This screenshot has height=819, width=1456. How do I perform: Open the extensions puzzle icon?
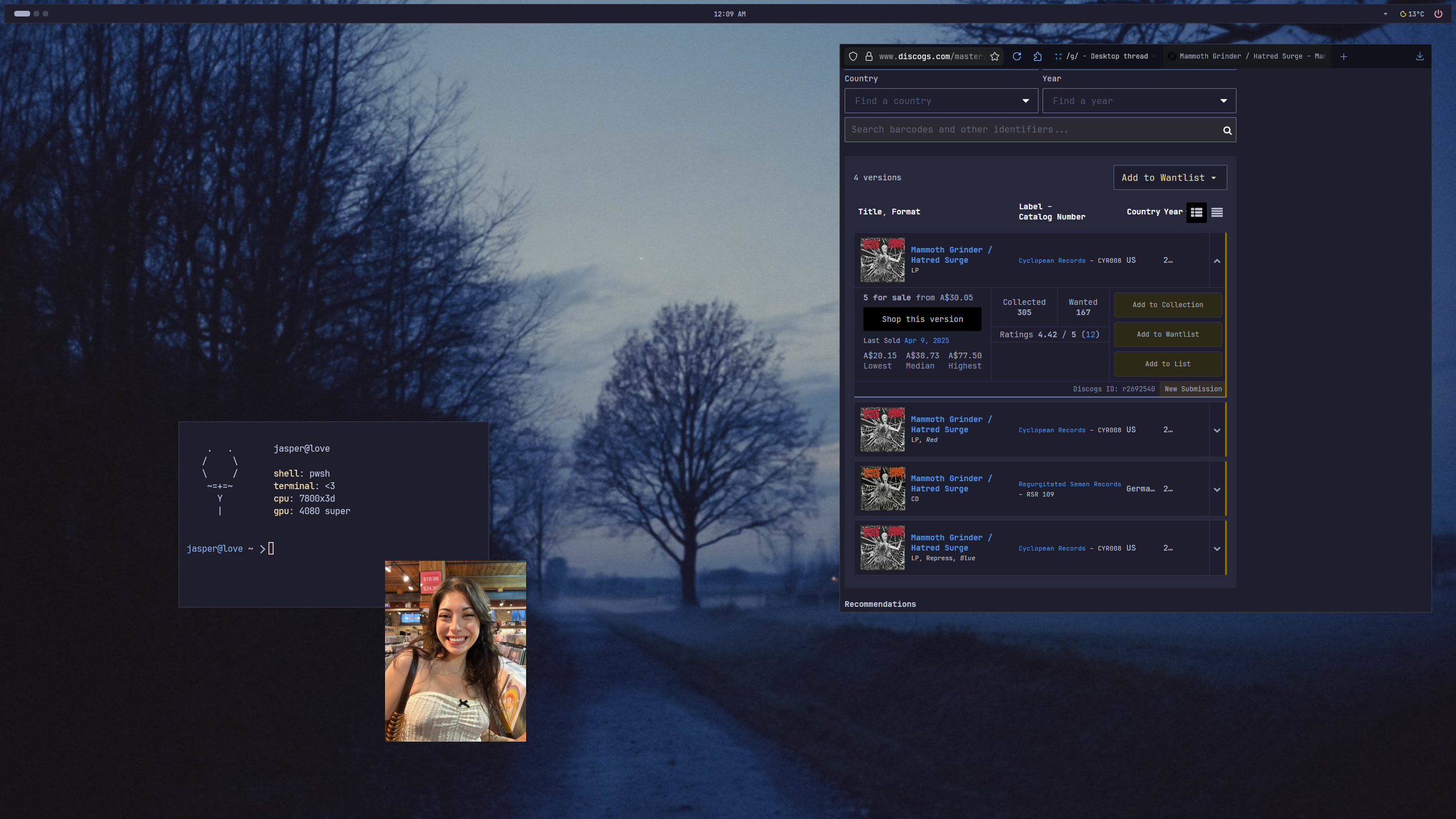[1037, 56]
